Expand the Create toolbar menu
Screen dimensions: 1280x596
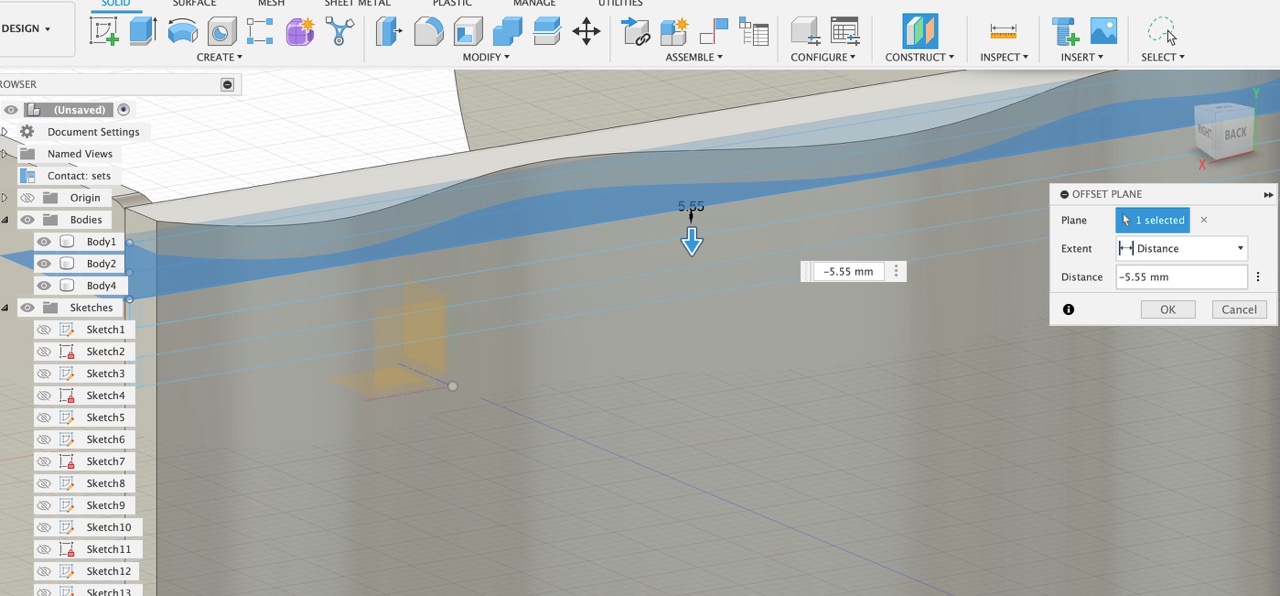coord(219,57)
